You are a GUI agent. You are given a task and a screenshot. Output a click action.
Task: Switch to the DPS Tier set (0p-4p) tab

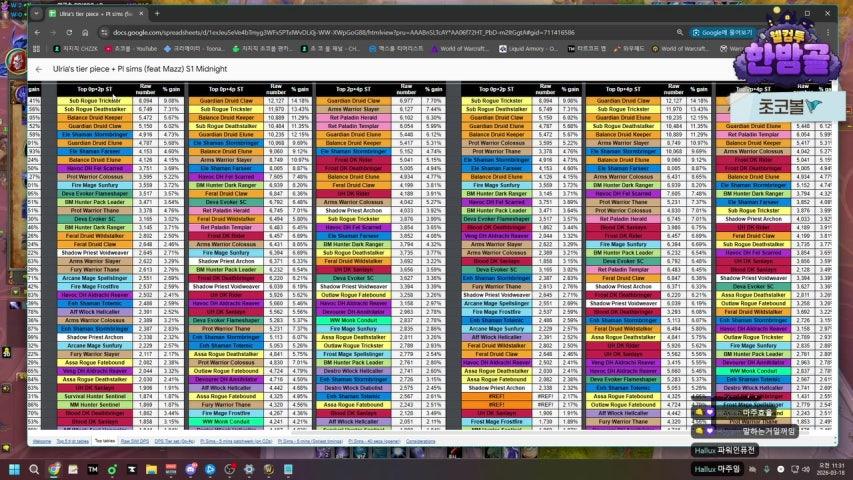(x=175, y=441)
